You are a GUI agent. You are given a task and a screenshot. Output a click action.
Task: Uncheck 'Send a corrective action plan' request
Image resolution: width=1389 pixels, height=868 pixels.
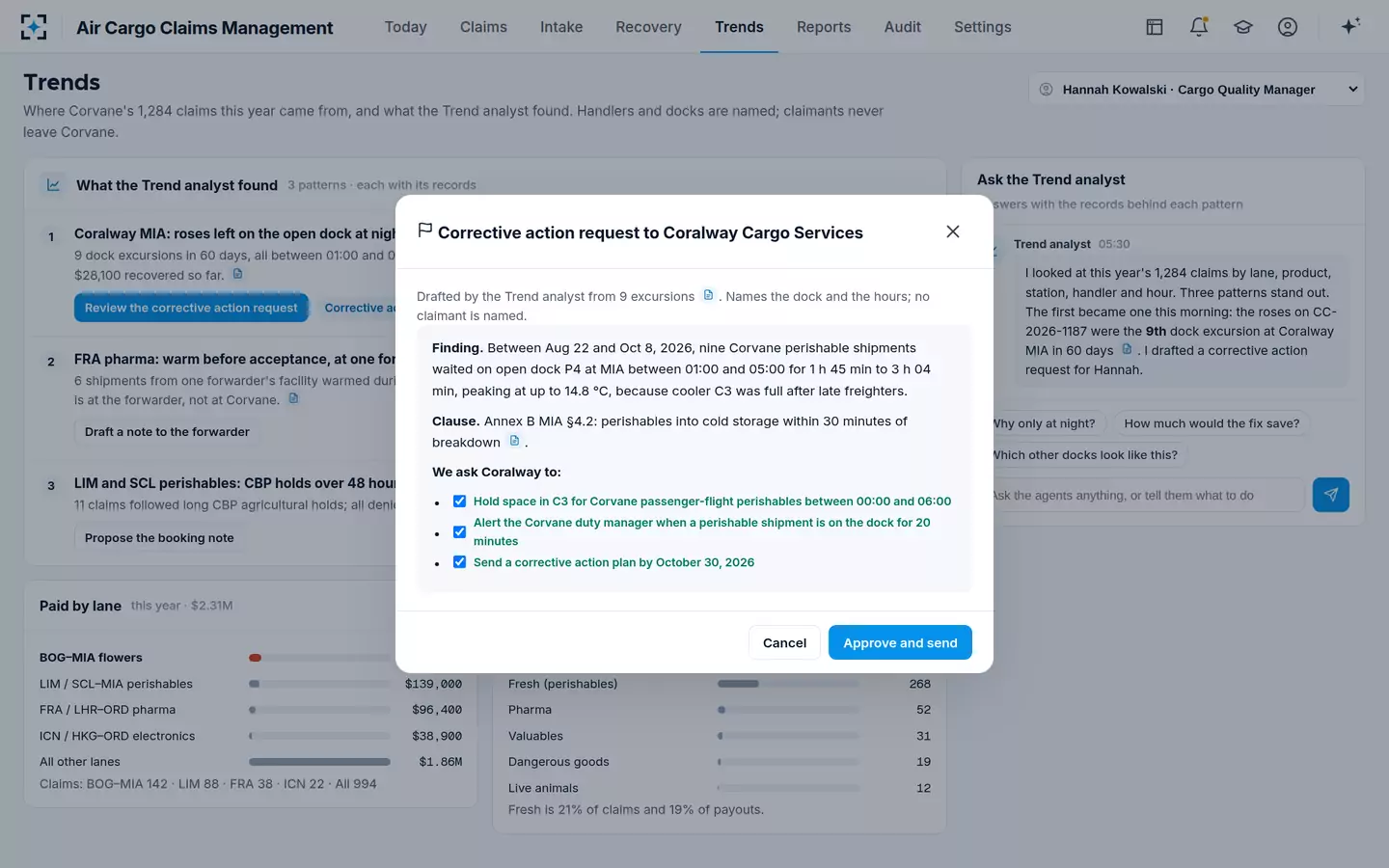pos(459,562)
